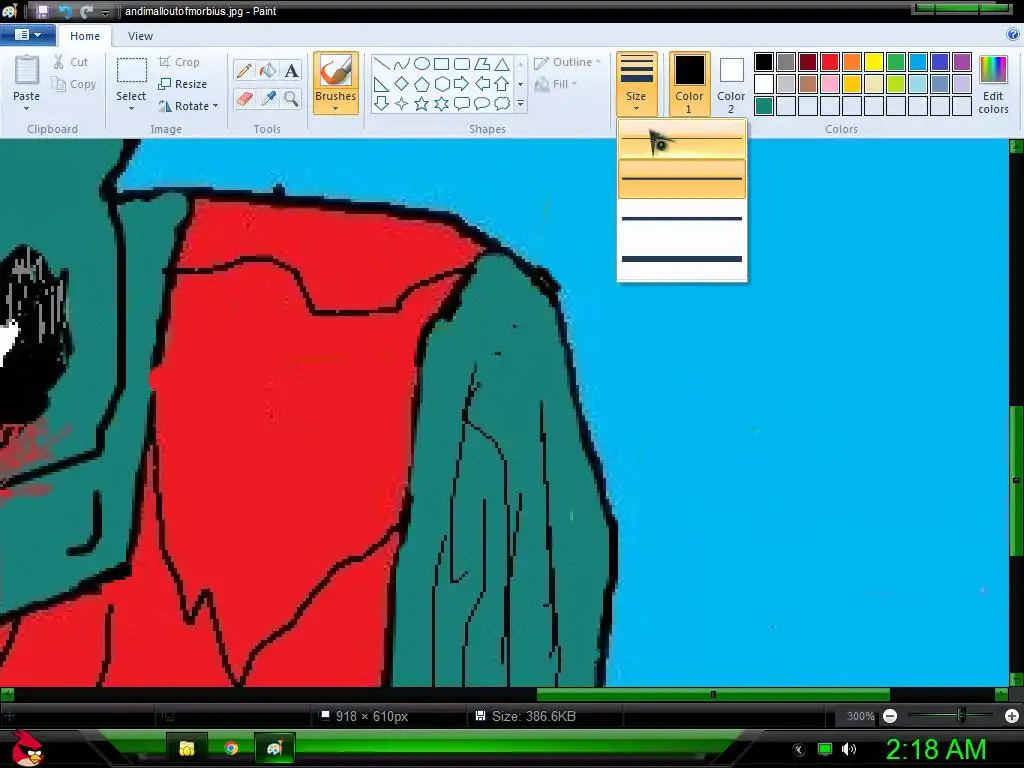Choose the Right arrow shape
Viewport: 1024px width, 768px height.
[x=462, y=84]
